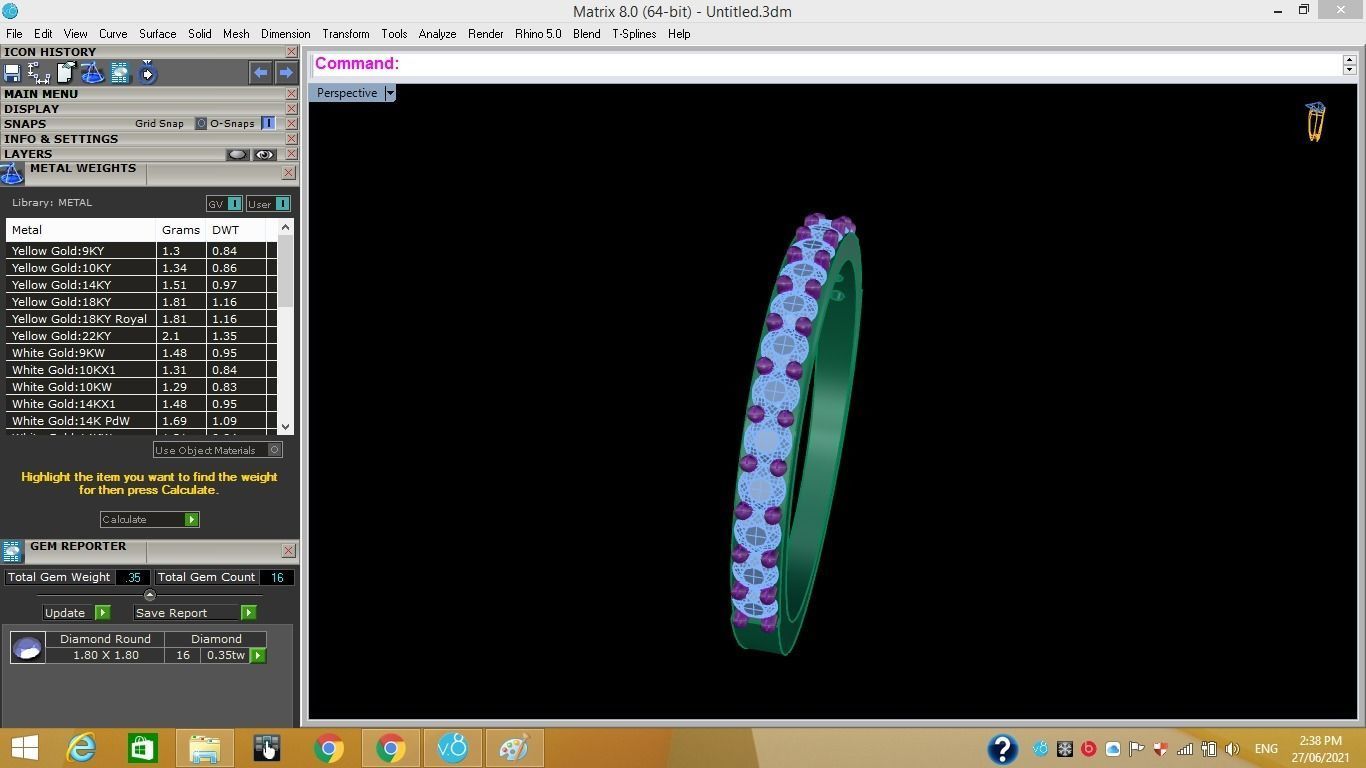Open the Perspective viewport dropdown arrow
Screen dimensions: 1366x768
pyautogui.click(x=390, y=93)
